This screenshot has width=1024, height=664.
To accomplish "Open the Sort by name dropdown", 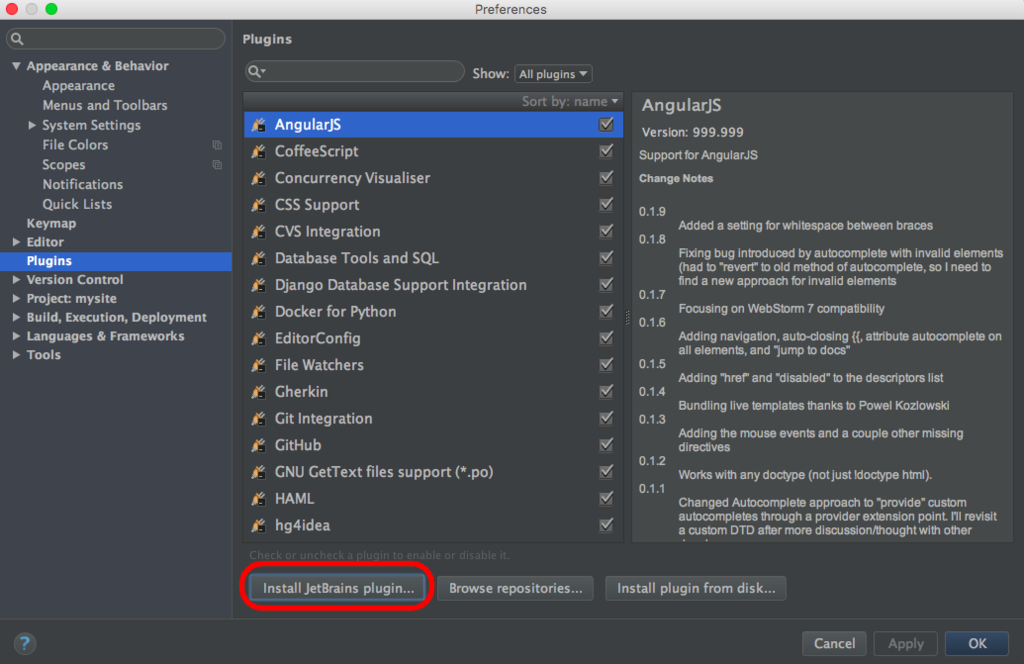I will (569, 101).
